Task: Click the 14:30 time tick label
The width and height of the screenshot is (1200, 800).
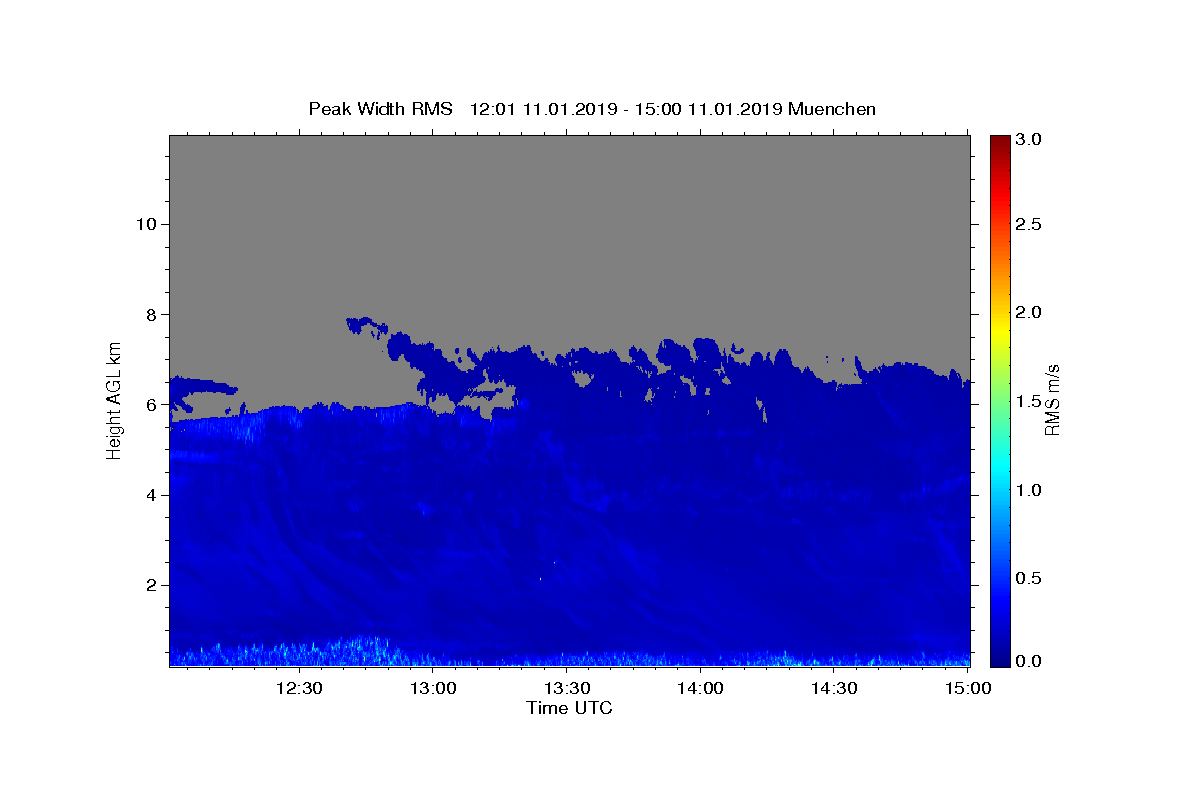Action: coord(834,688)
